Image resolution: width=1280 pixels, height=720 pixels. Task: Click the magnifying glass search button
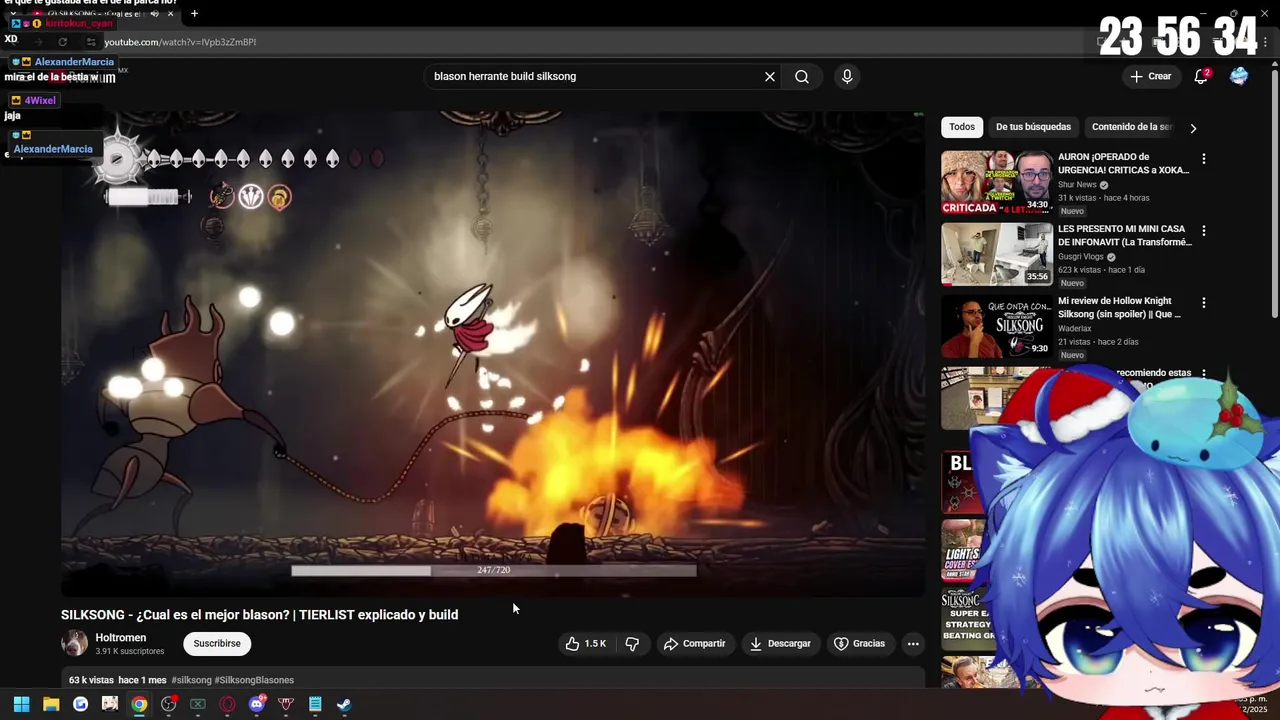pyautogui.click(x=802, y=77)
